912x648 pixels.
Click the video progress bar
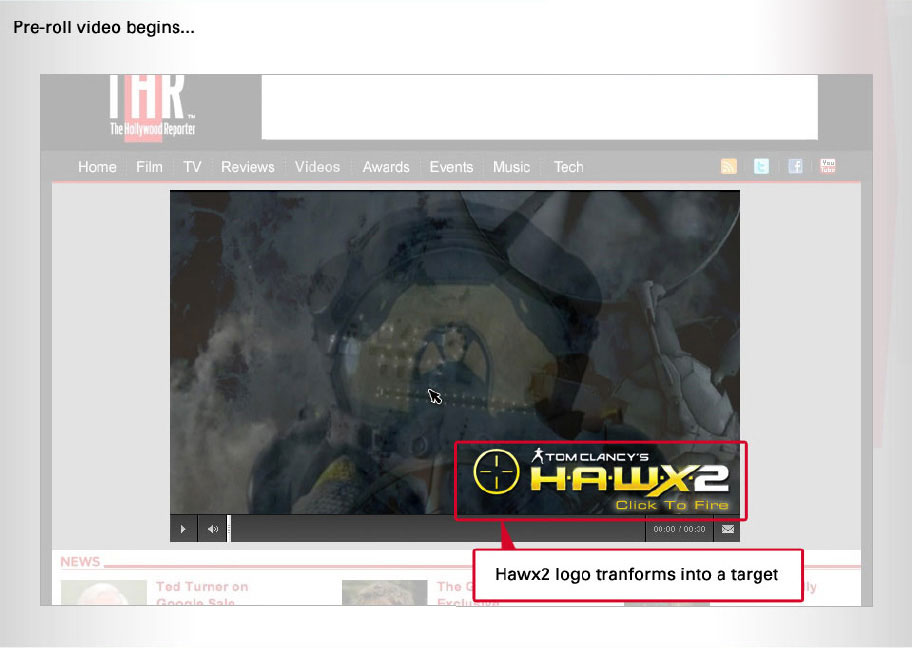[437, 529]
